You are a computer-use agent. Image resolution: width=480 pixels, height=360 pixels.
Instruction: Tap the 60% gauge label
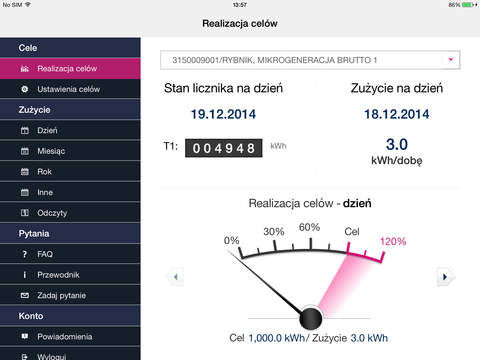(309, 227)
